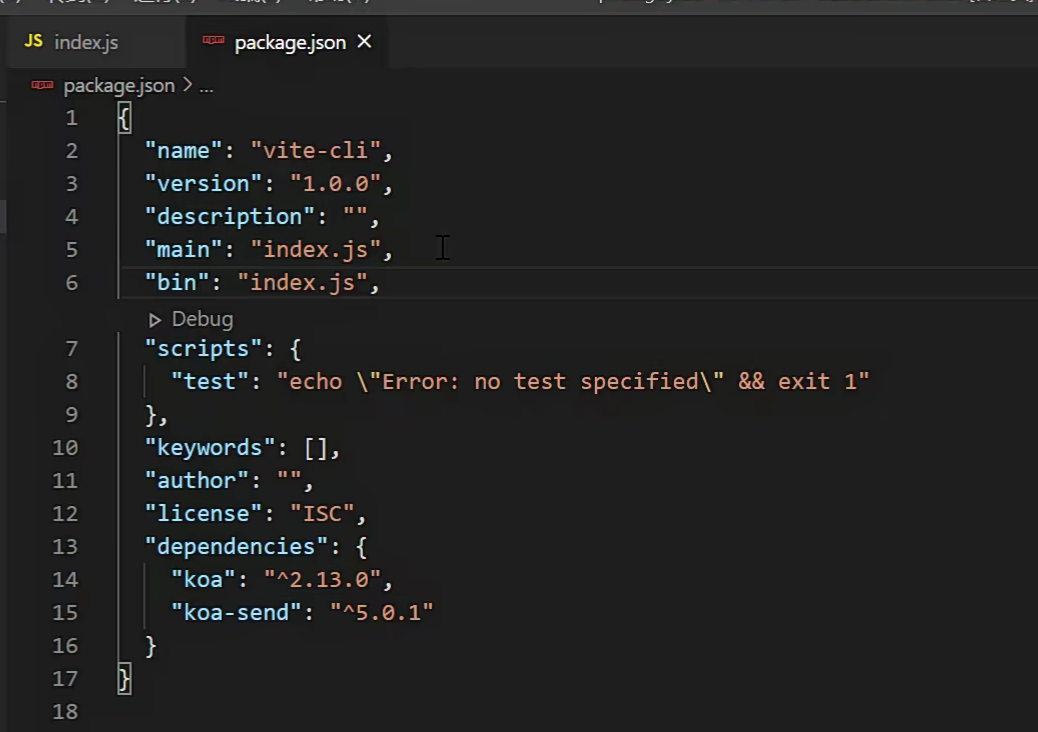The height and width of the screenshot is (732, 1038).
Task: Click the npm icon on package.json tab
Action: click(x=213, y=41)
